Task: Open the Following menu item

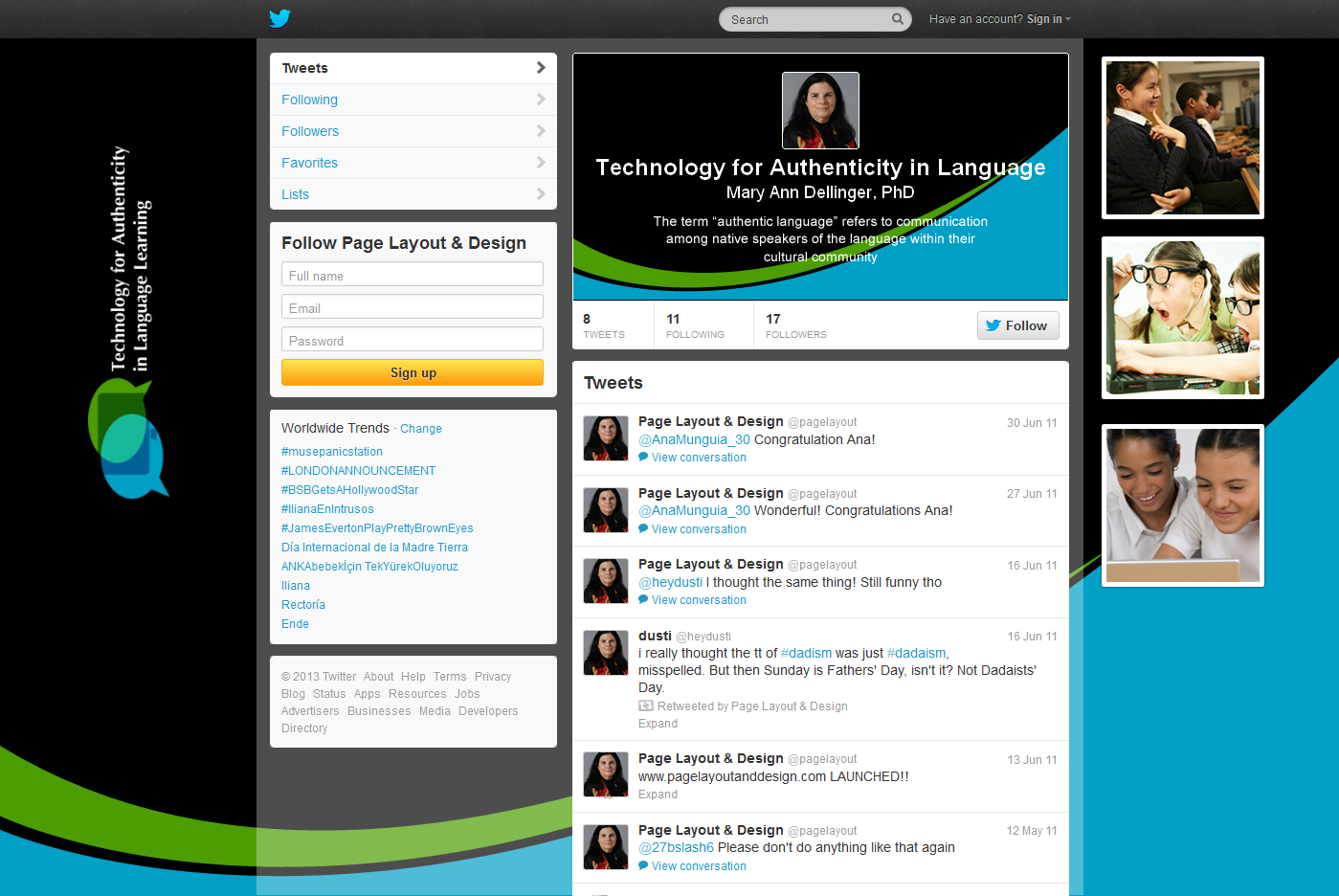Action: (x=309, y=100)
